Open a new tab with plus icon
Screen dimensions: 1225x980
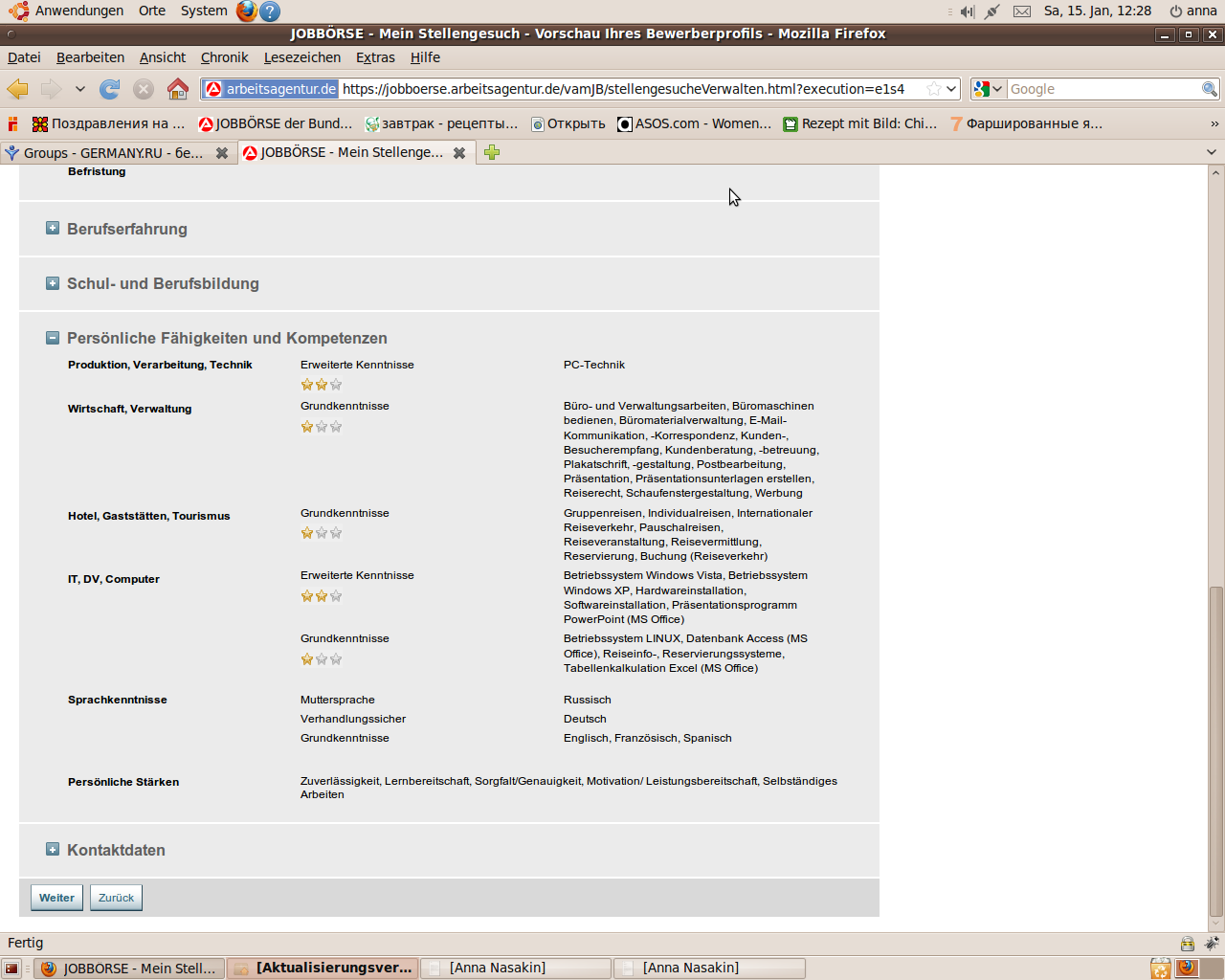492,152
